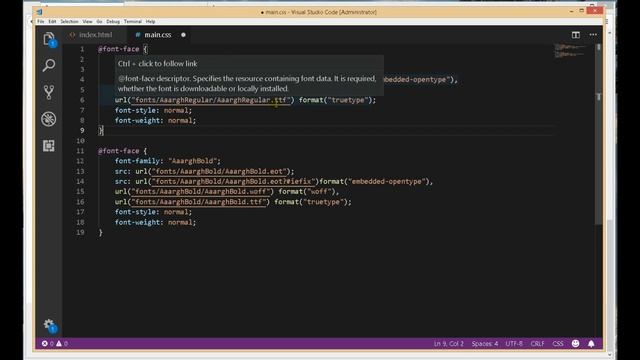Follow the AaarghBold.woff link
Image resolution: width=640 pixels, height=360 pixels.
pyautogui.click(x=200, y=192)
